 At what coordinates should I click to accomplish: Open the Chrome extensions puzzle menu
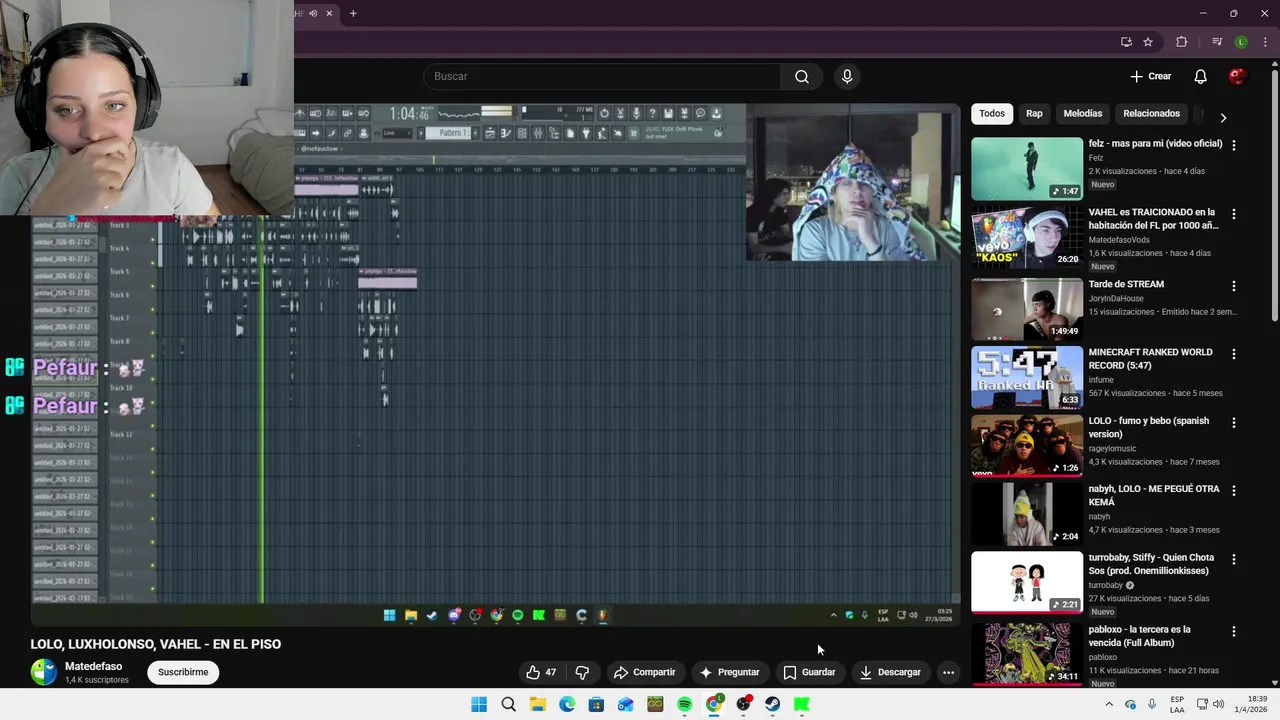click(1181, 42)
